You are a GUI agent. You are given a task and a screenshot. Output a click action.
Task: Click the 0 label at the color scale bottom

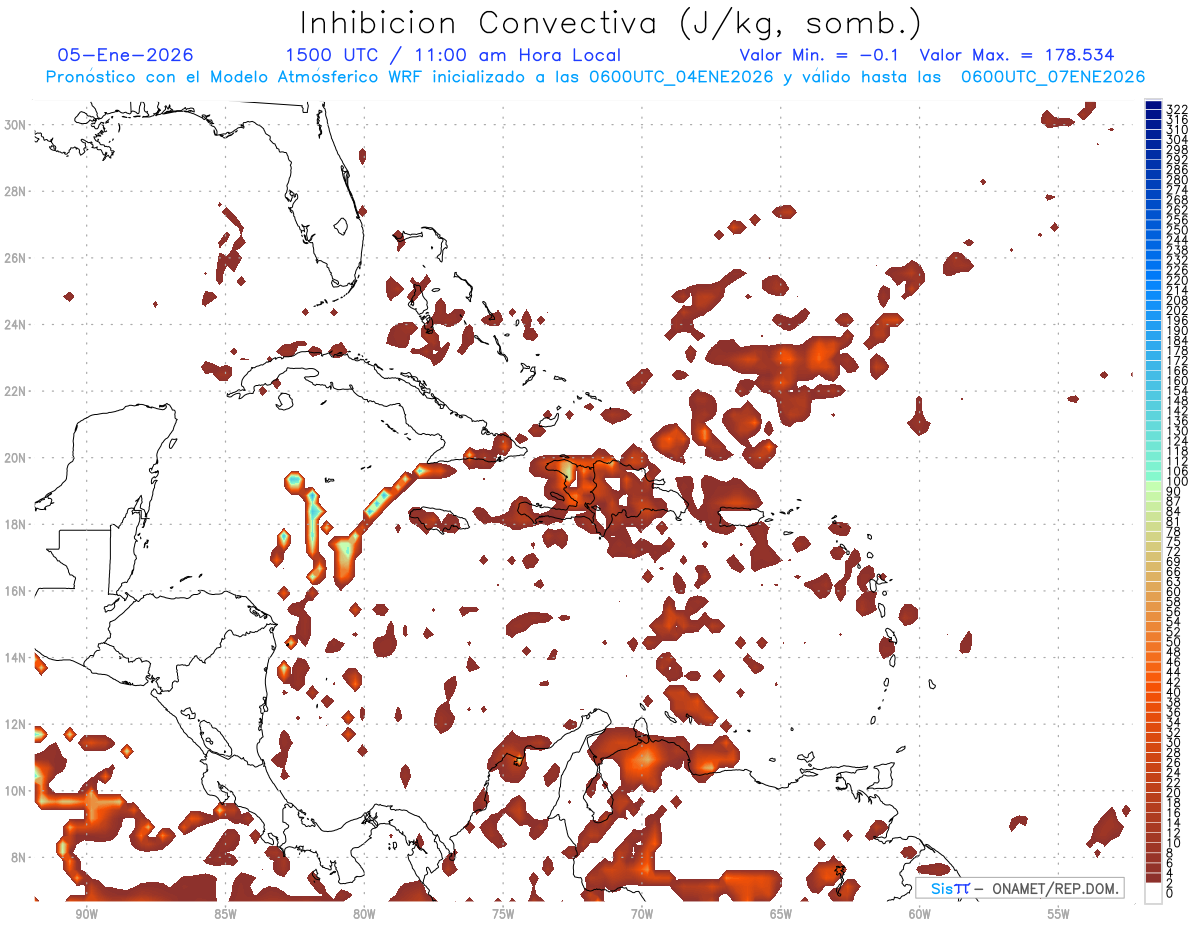[1171, 893]
